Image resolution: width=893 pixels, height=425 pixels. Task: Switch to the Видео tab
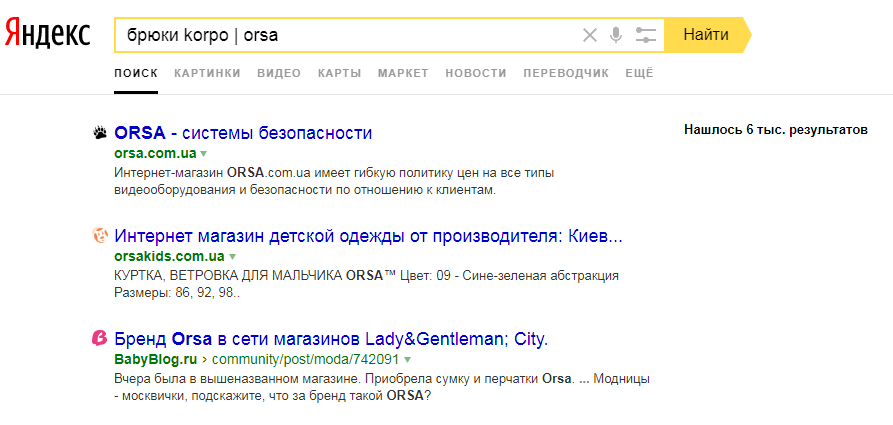tap(279, 73)
